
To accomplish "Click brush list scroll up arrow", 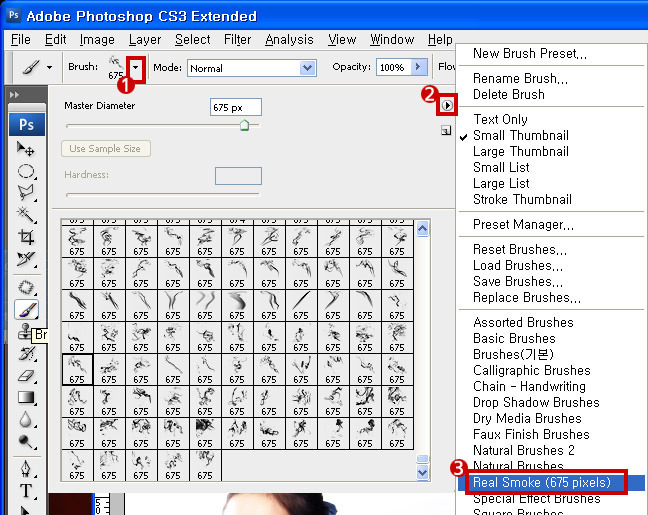I will point(422,228).
